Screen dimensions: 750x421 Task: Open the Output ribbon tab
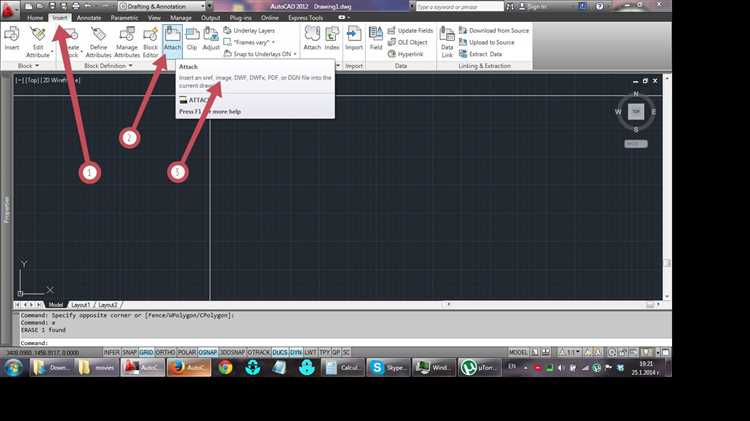click(x=210, y=18)
